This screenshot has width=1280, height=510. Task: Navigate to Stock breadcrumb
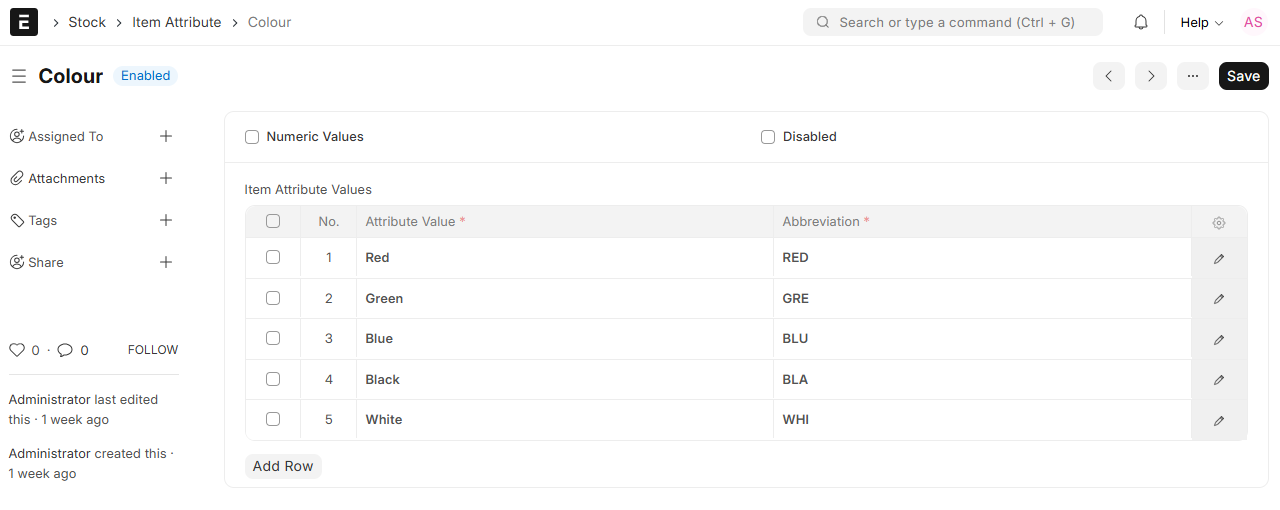point(87,22)
